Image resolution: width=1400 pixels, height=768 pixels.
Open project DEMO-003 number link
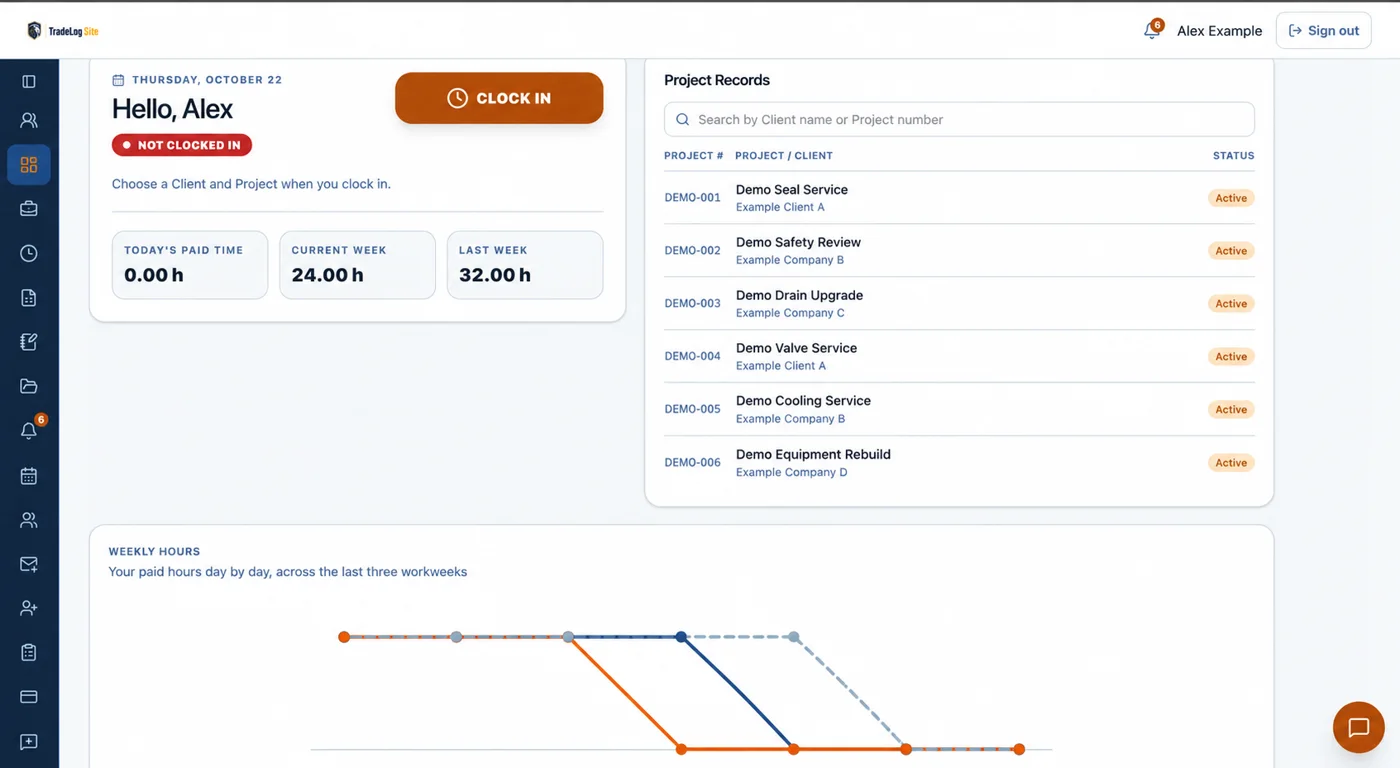(692, 303)
